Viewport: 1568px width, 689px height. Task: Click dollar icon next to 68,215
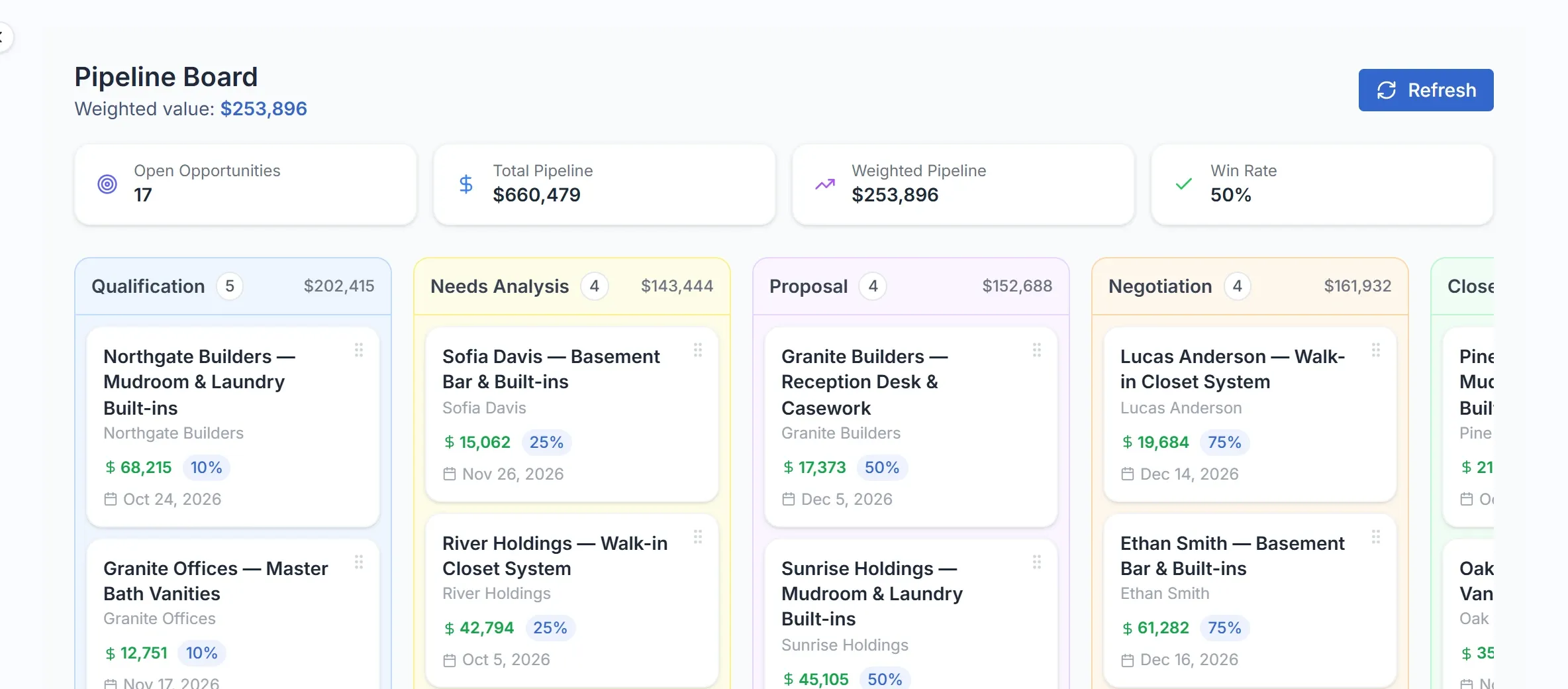pyautogui.click(x=111, y=467)
